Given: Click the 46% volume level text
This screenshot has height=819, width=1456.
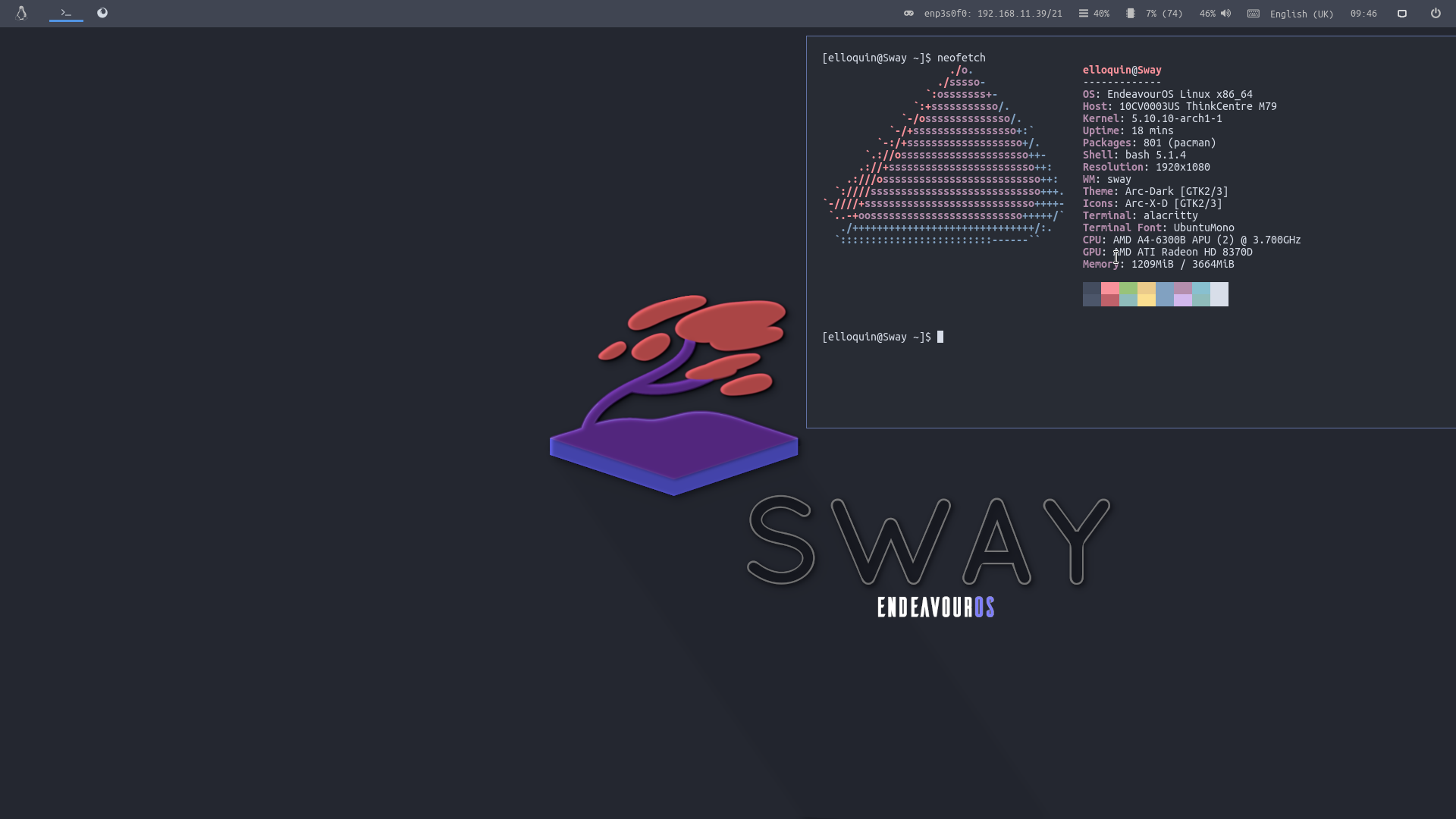Looking at the screenshot, I should (x=1207, y=14).
